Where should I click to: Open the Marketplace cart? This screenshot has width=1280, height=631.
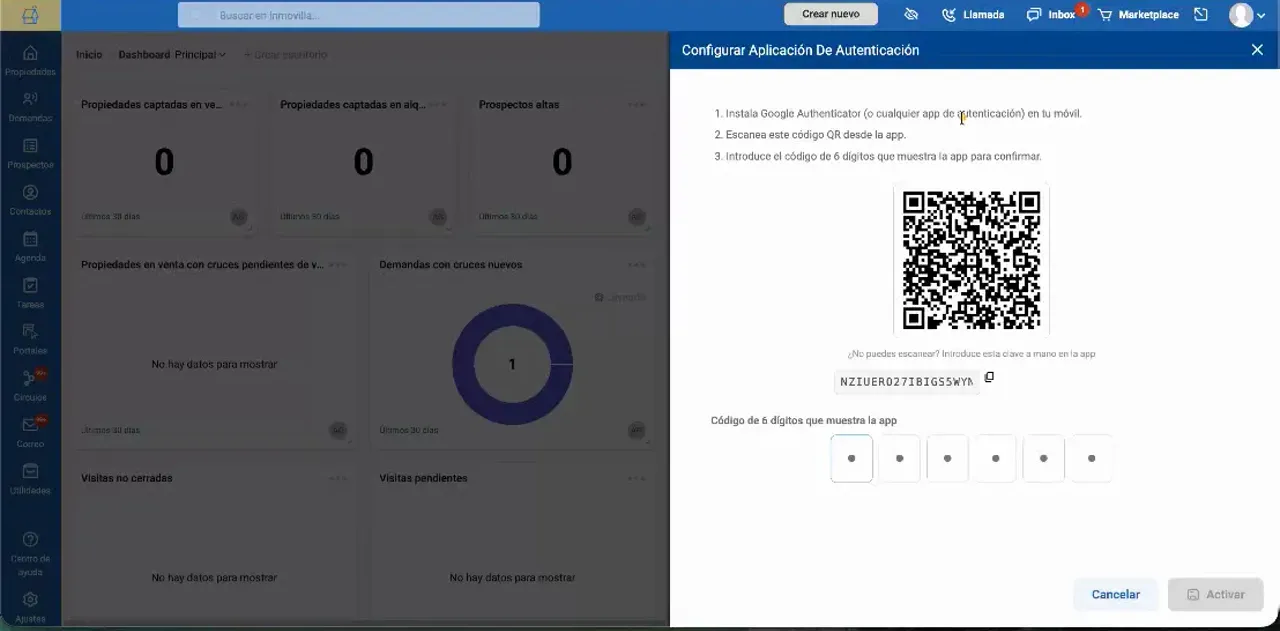tap(1138, 15)
